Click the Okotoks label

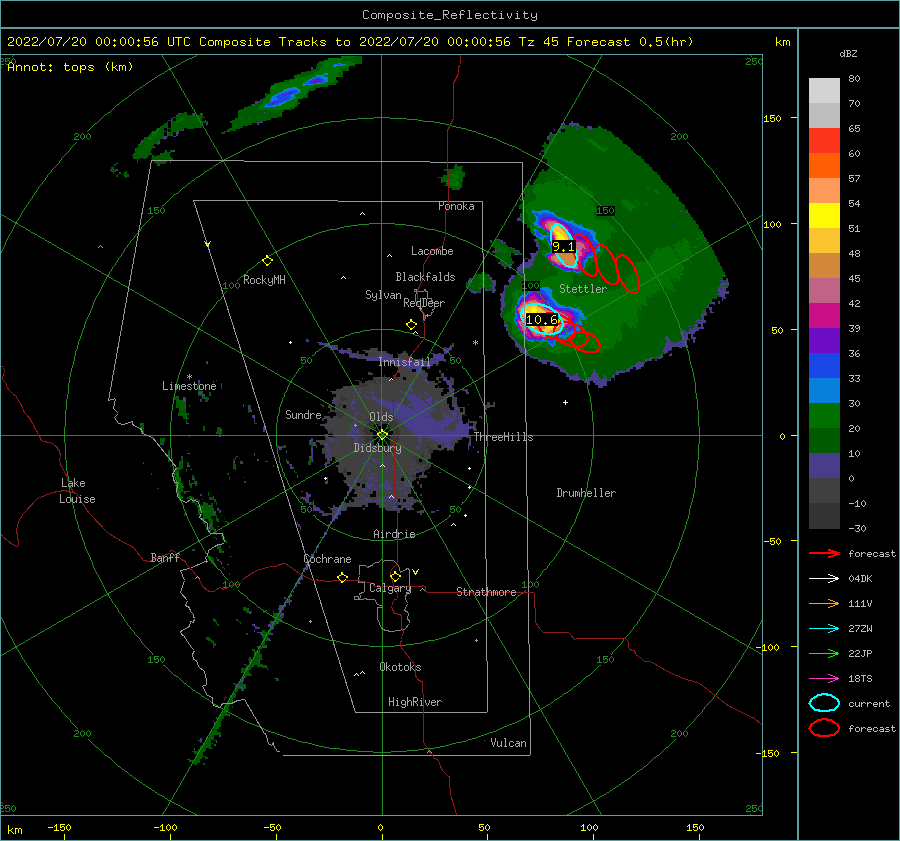(x=400, y=667)
